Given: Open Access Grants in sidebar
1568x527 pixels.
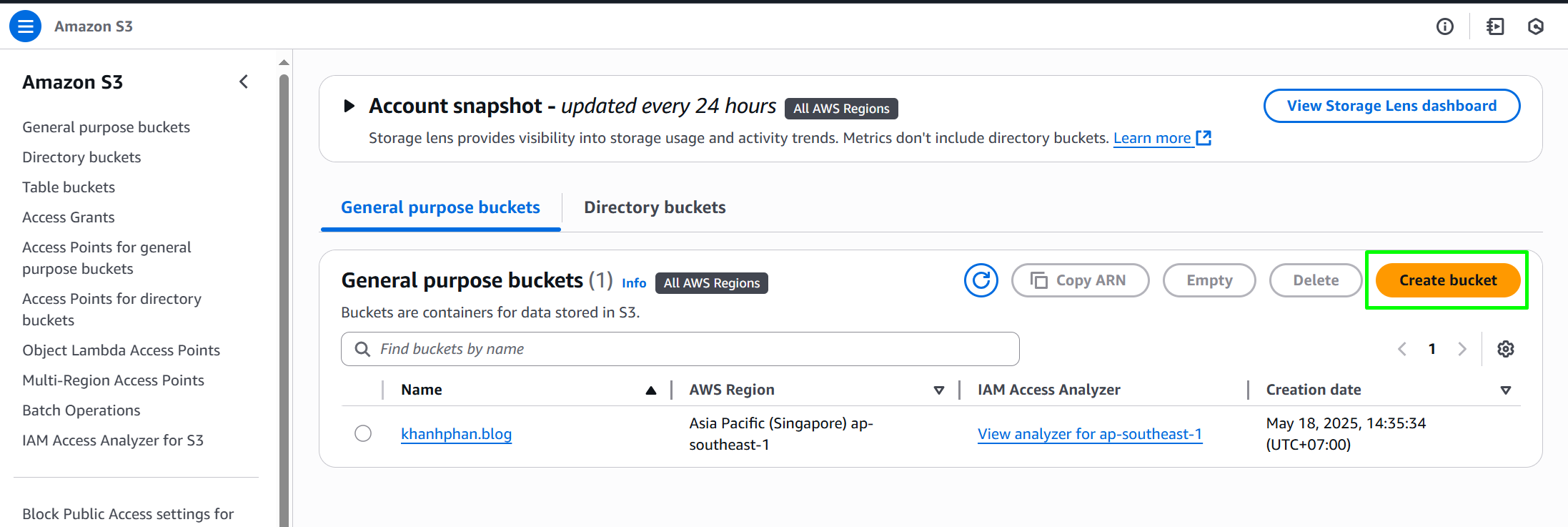Looking at the screenshot, I should [x=69, y=217].
